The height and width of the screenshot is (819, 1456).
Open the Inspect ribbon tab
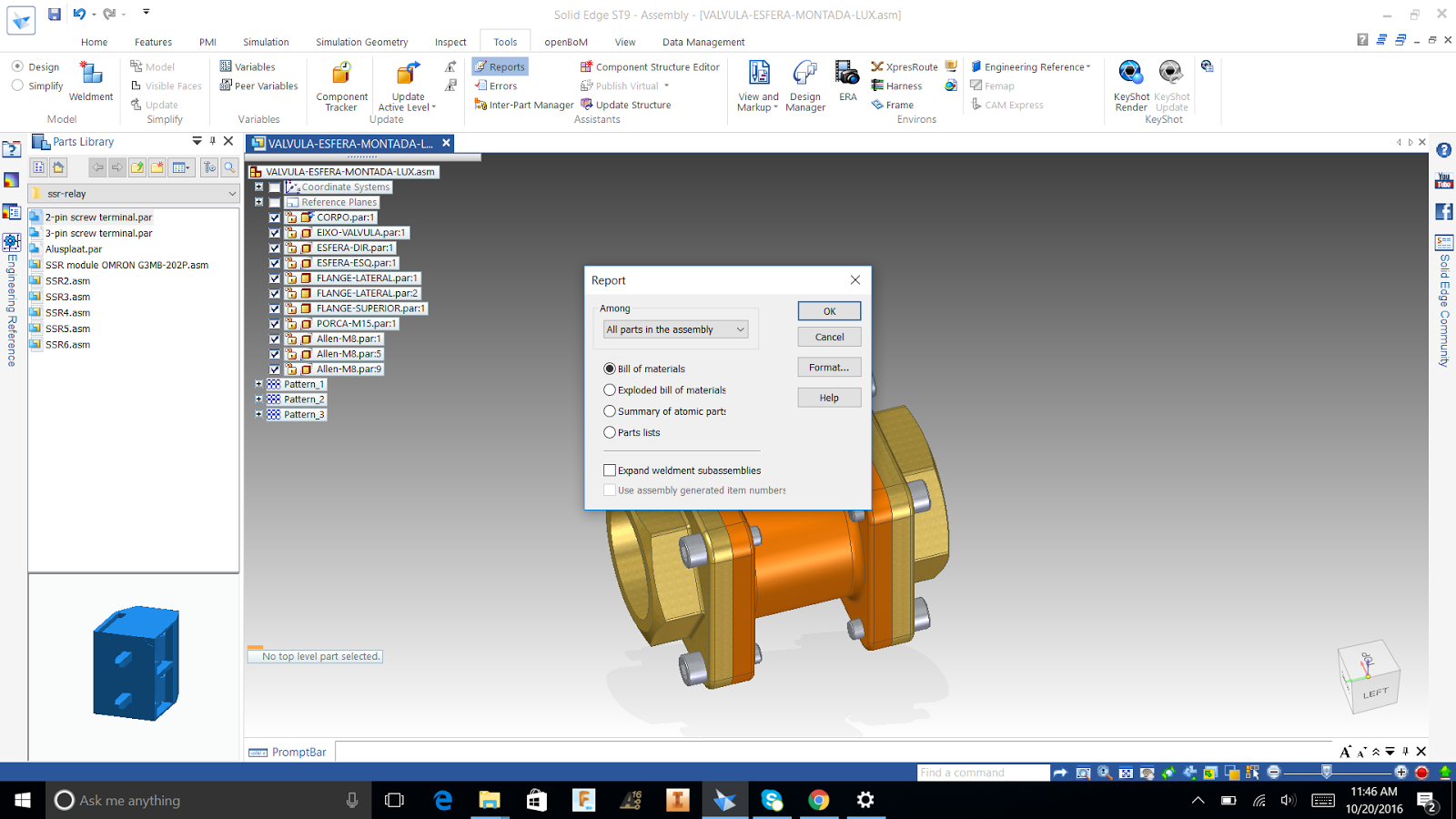[450, 42]
